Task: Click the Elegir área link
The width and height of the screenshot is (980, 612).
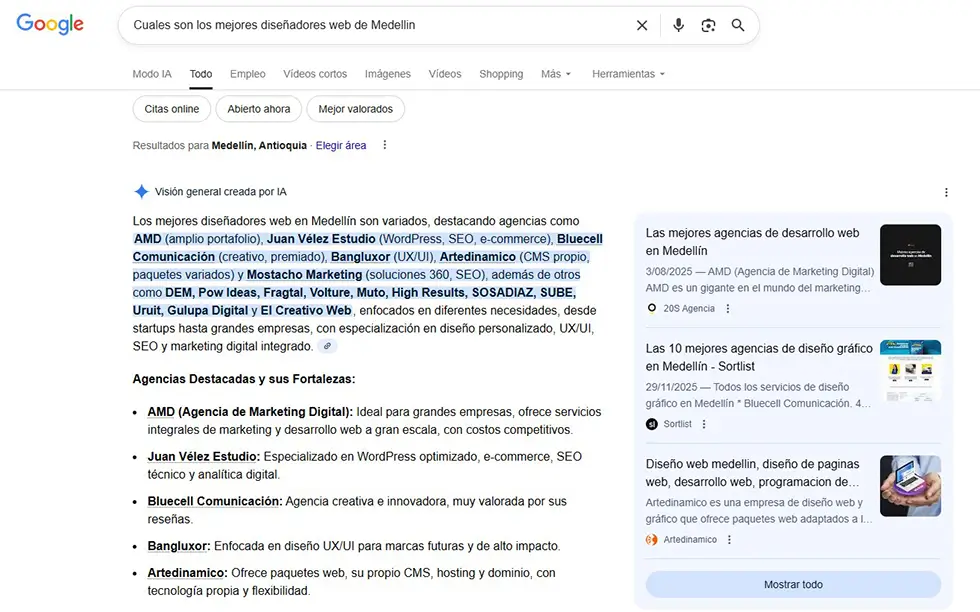Action: point(341,145)
